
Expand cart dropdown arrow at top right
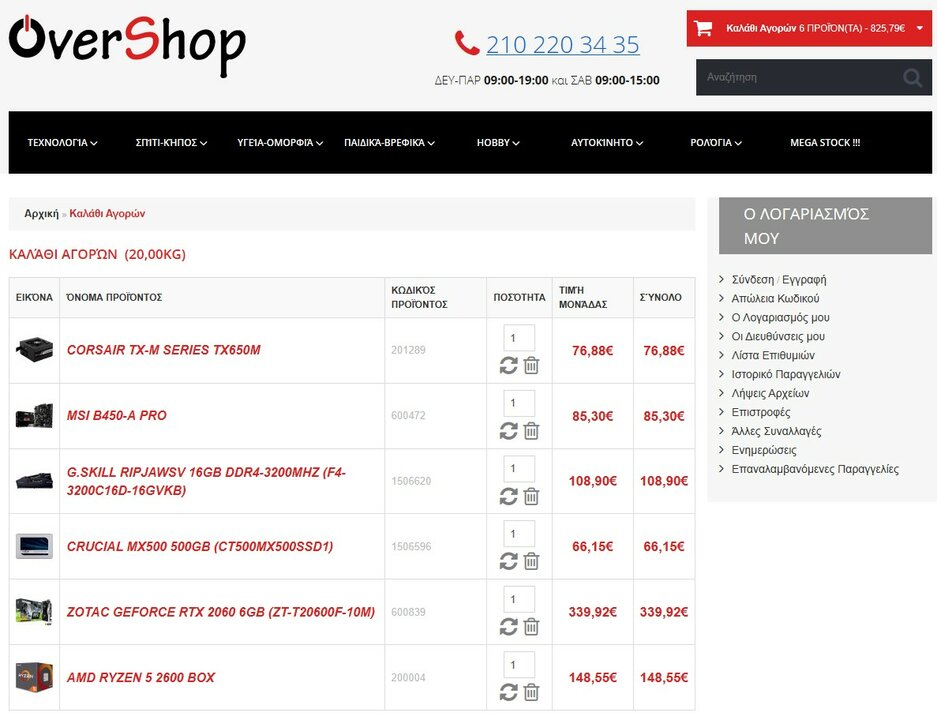[920, 28]
